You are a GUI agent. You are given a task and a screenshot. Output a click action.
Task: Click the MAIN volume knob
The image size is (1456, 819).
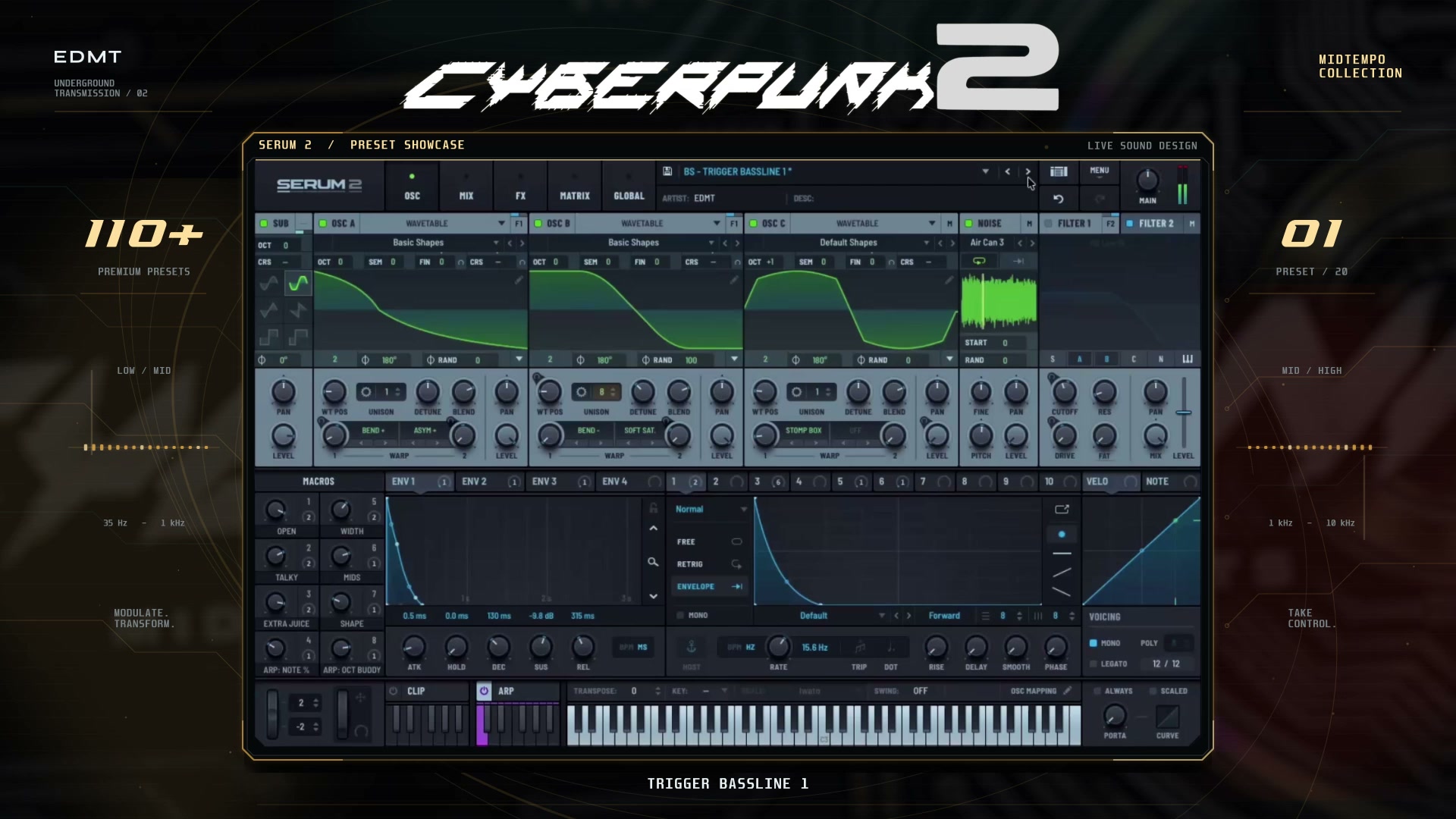pos(1147,181)
